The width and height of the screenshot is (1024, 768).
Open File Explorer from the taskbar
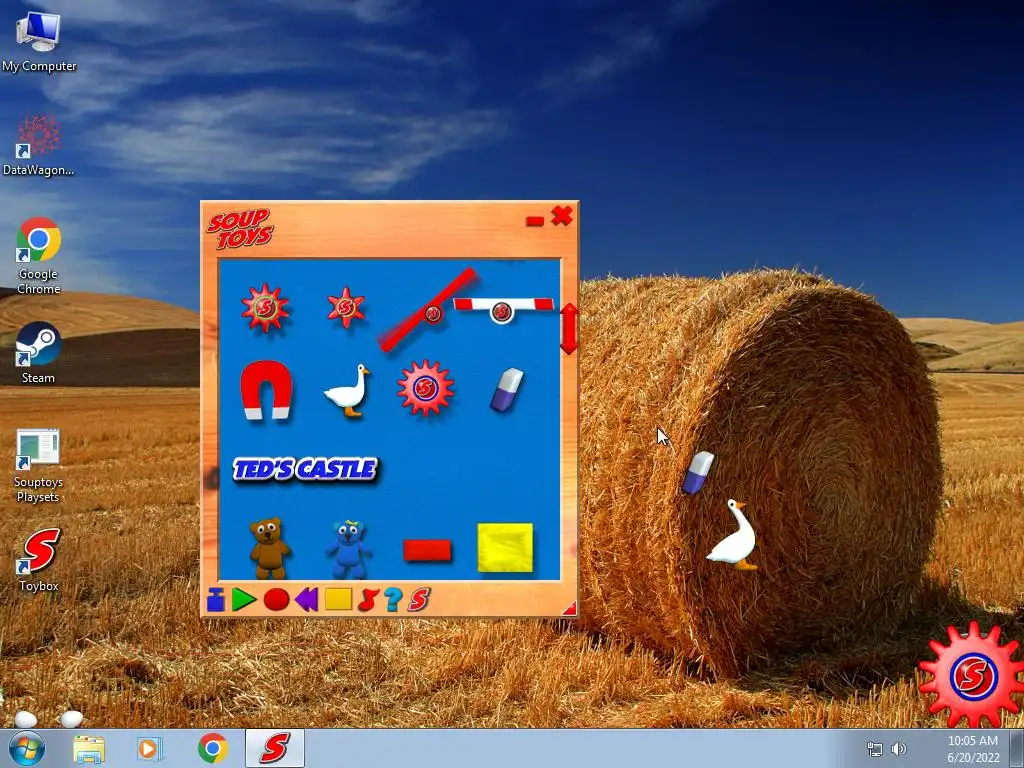pyautogui.click(x=89, y=748)
